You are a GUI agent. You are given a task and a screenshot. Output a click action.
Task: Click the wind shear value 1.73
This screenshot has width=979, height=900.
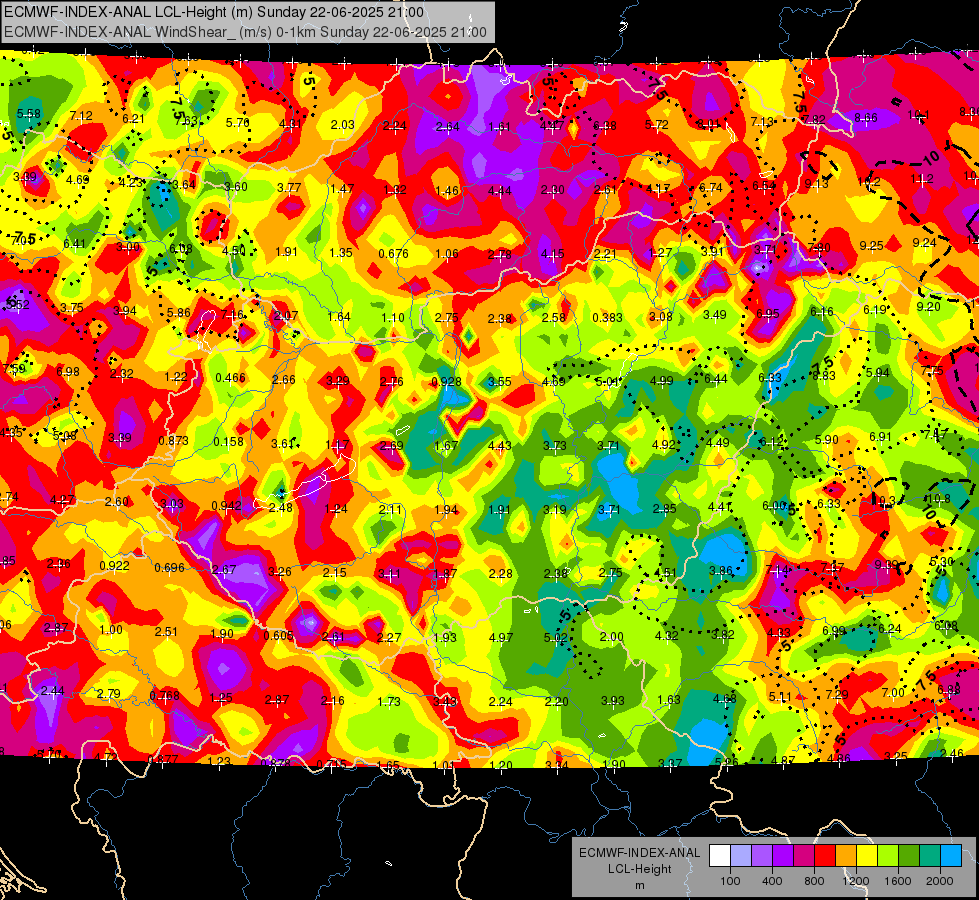click(388, 702)
